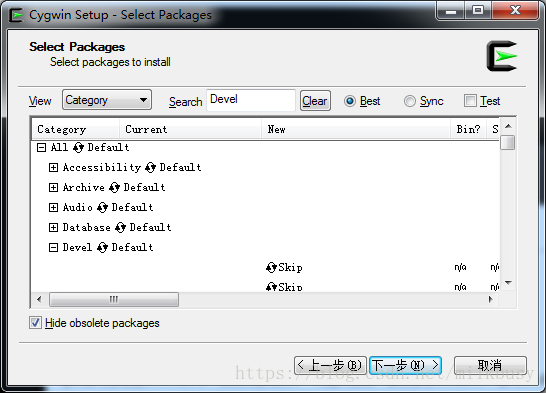Click the Clear search button

[315, 101]
